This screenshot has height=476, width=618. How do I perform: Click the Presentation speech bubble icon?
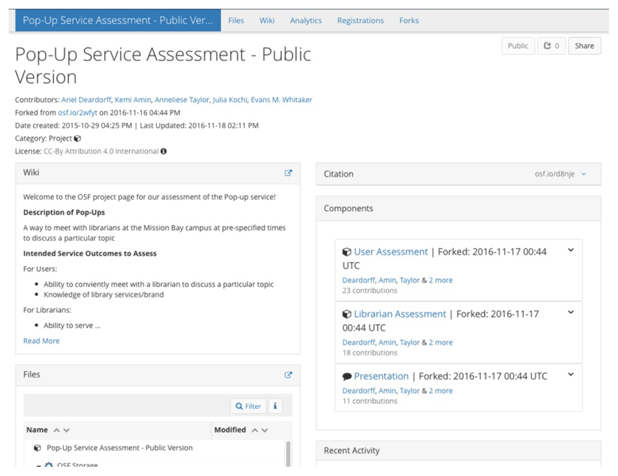(x=347, y=376)
